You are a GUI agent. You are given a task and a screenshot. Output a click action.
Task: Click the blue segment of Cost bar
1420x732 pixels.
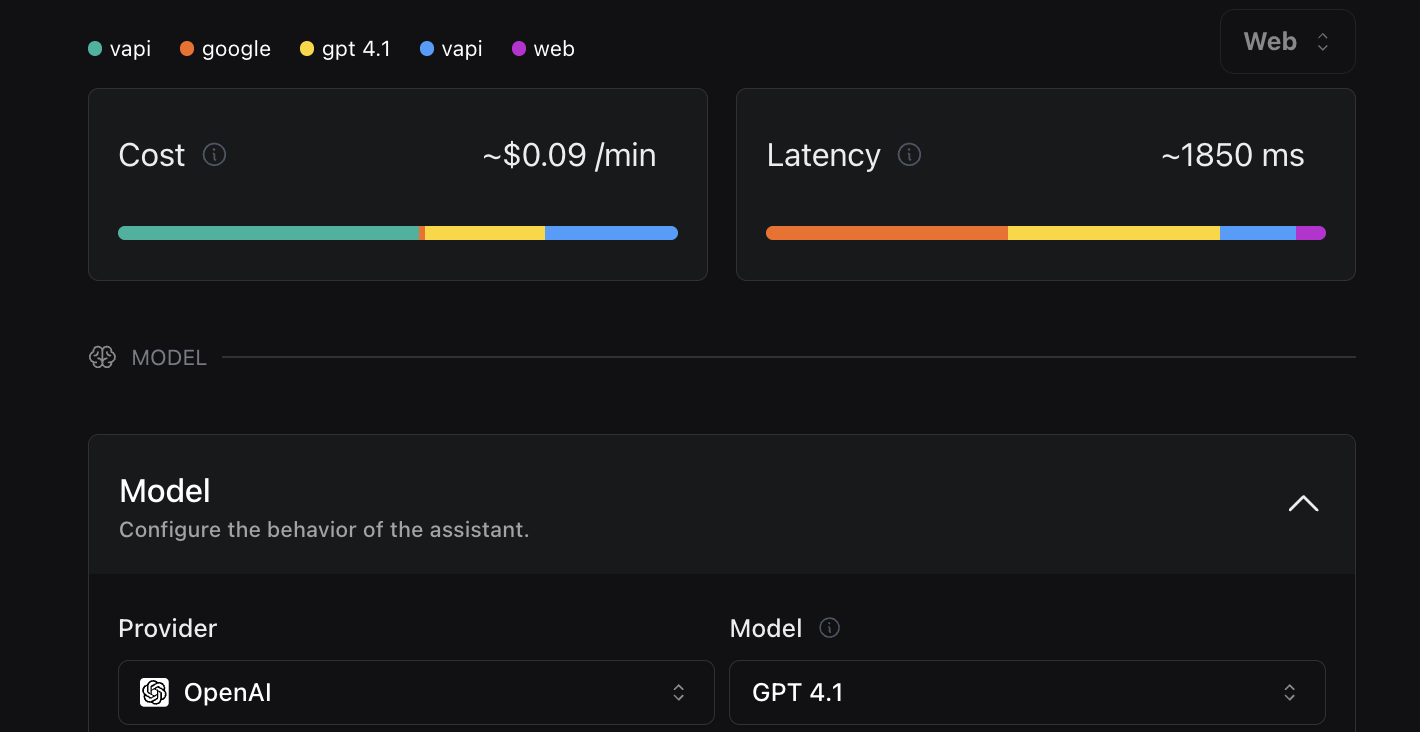pos(611,233)
